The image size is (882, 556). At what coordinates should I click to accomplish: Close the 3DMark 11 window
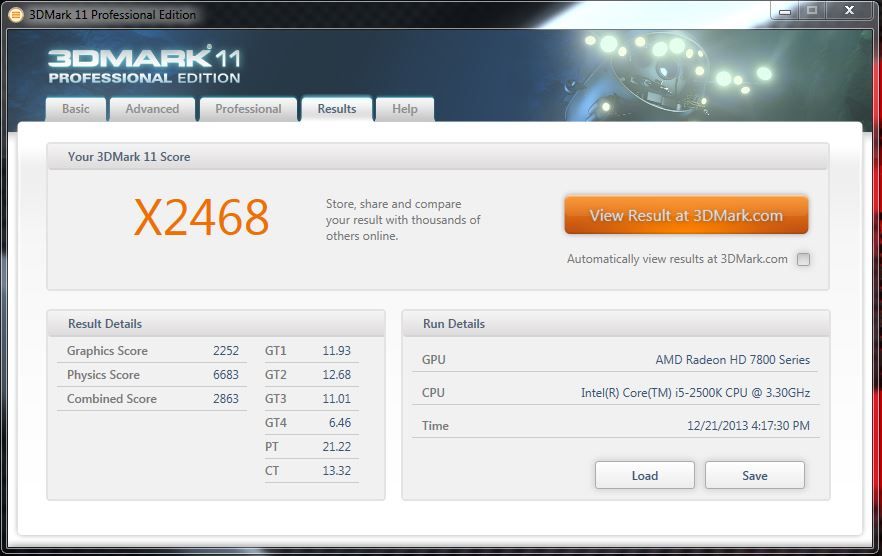849,10
